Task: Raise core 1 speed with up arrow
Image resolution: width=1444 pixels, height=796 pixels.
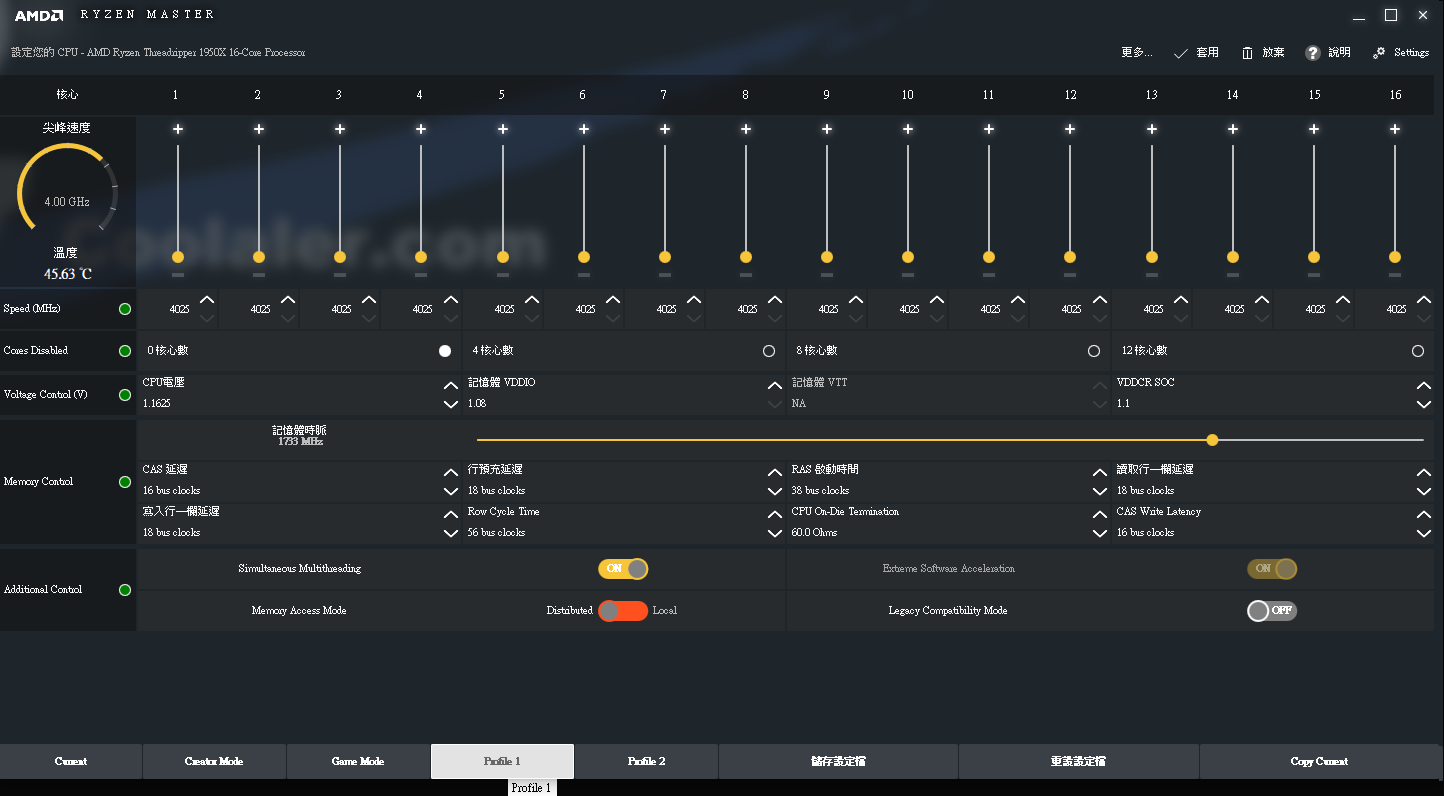Action: (x=207, y=300)
